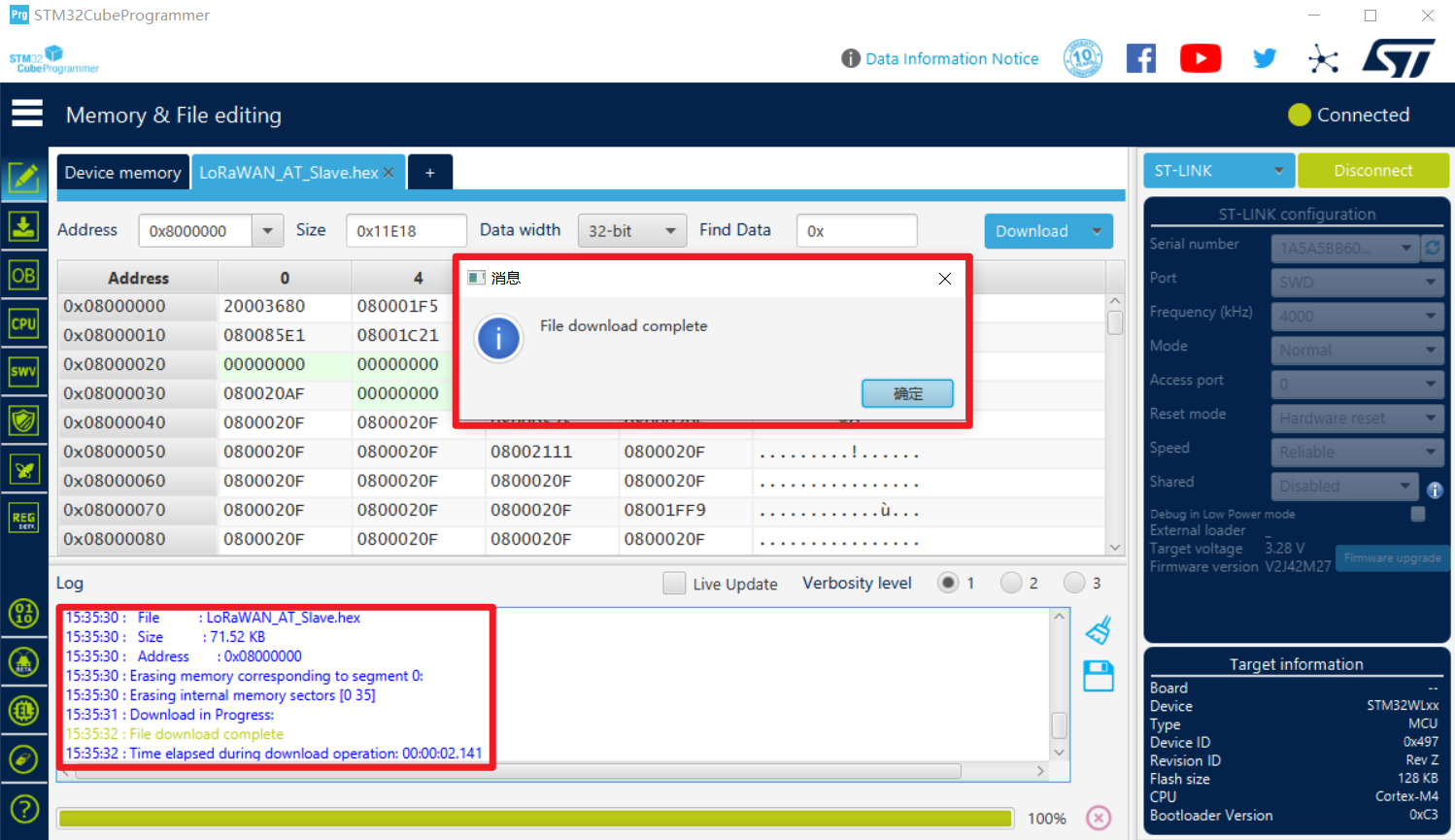Show Shared mode info icon

point(1435,489)
